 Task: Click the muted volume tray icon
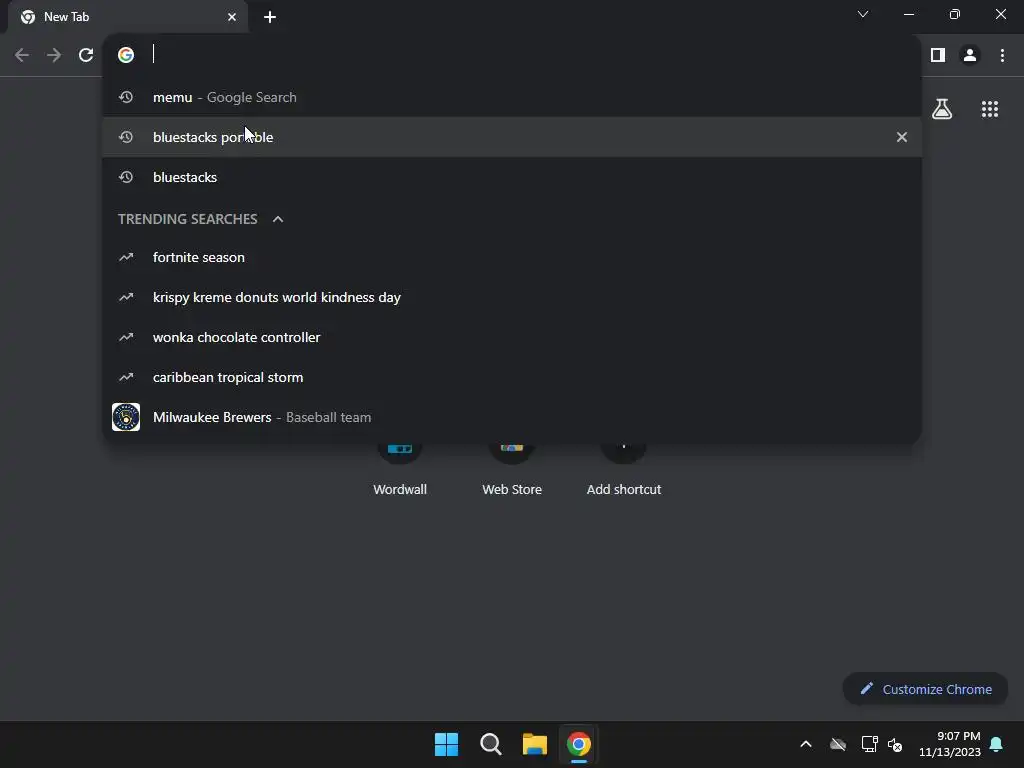coord(895,744)
